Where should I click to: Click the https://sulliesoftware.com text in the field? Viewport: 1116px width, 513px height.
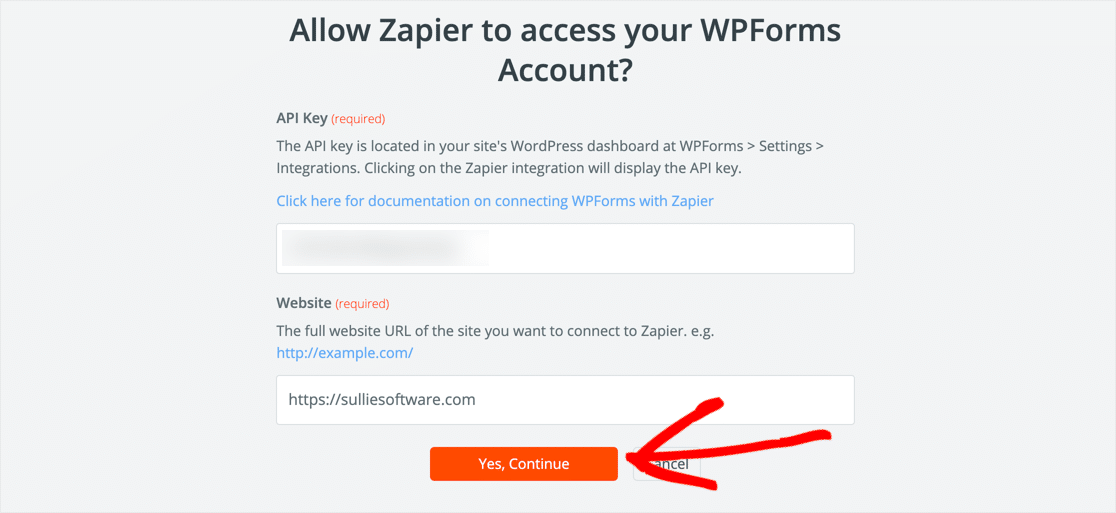pos(382,400)
